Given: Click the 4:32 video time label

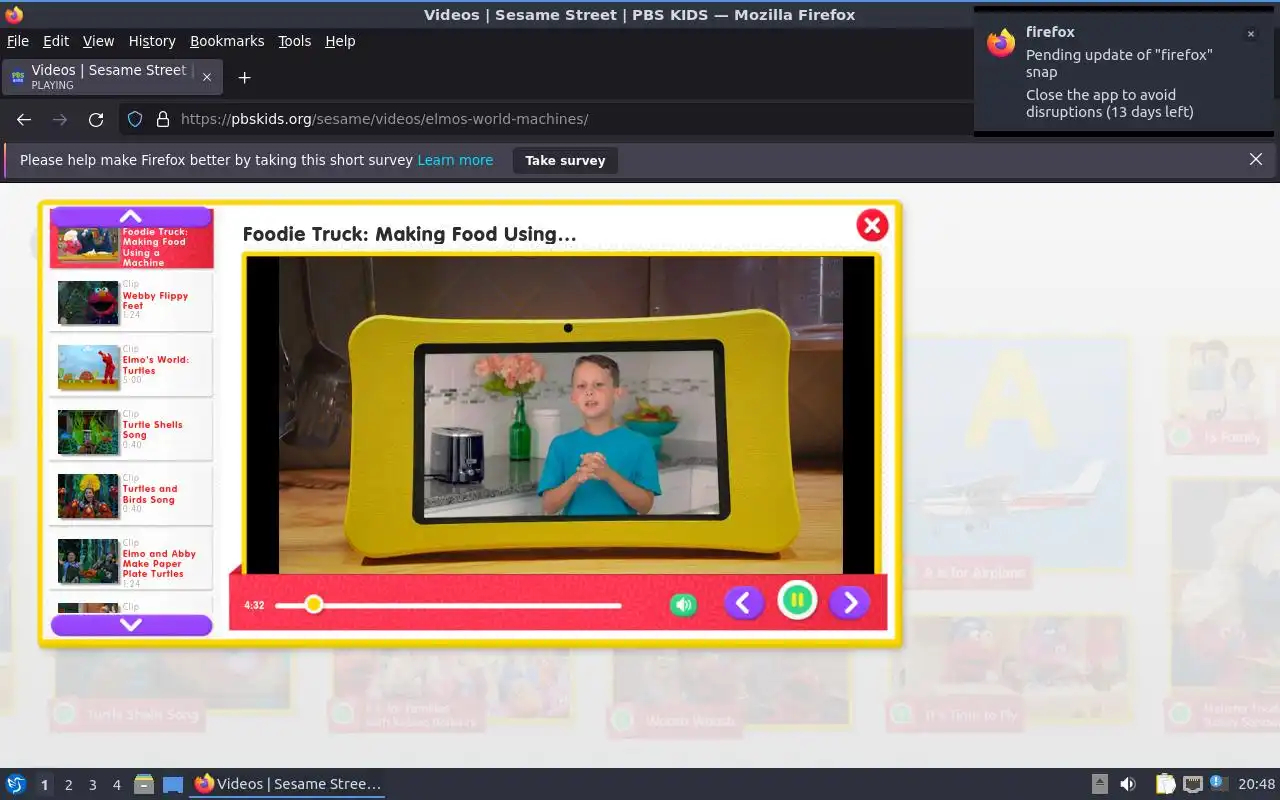Looking at the screenshot, I should (254, 605).
